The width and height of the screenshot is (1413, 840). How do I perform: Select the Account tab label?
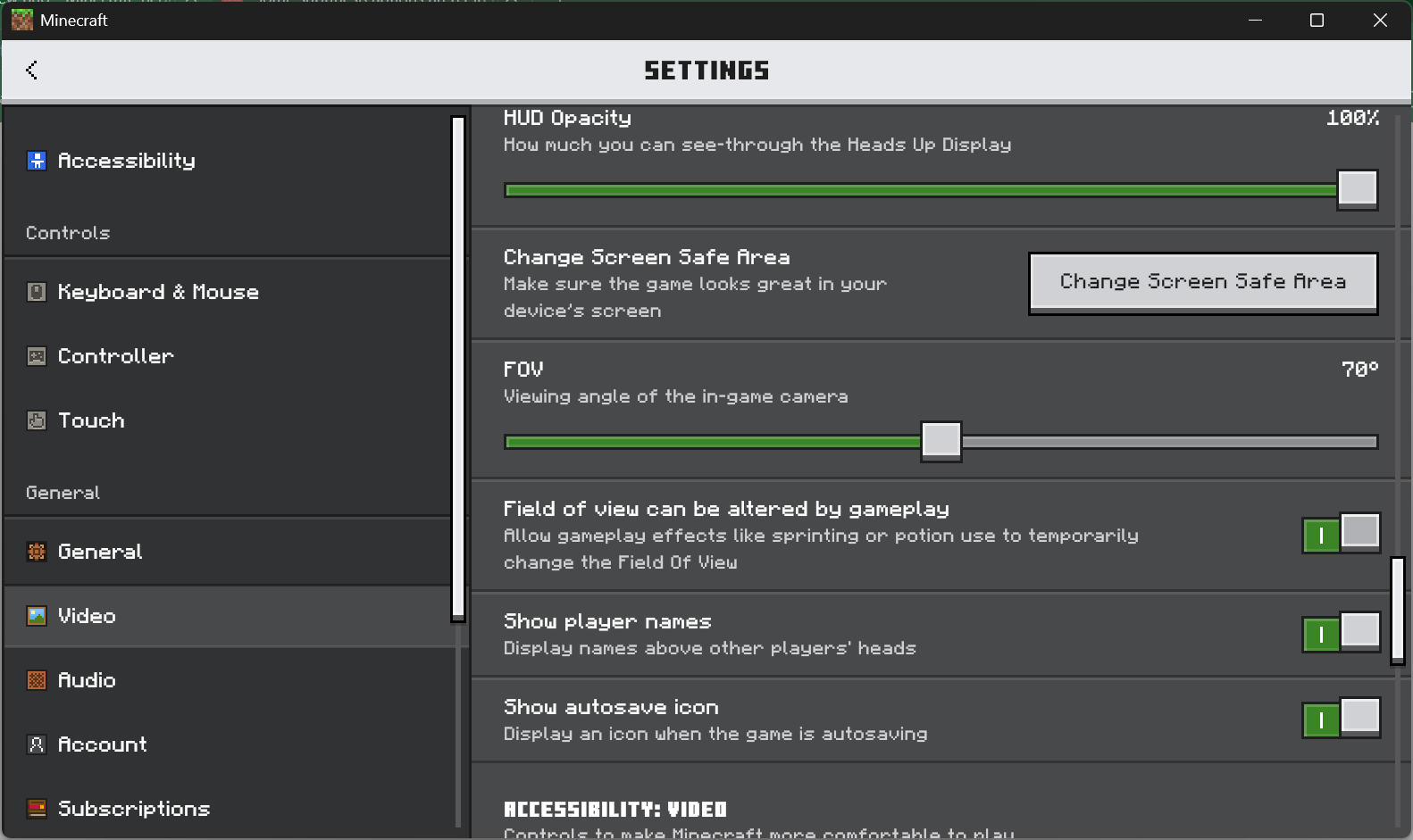(103, 744)
